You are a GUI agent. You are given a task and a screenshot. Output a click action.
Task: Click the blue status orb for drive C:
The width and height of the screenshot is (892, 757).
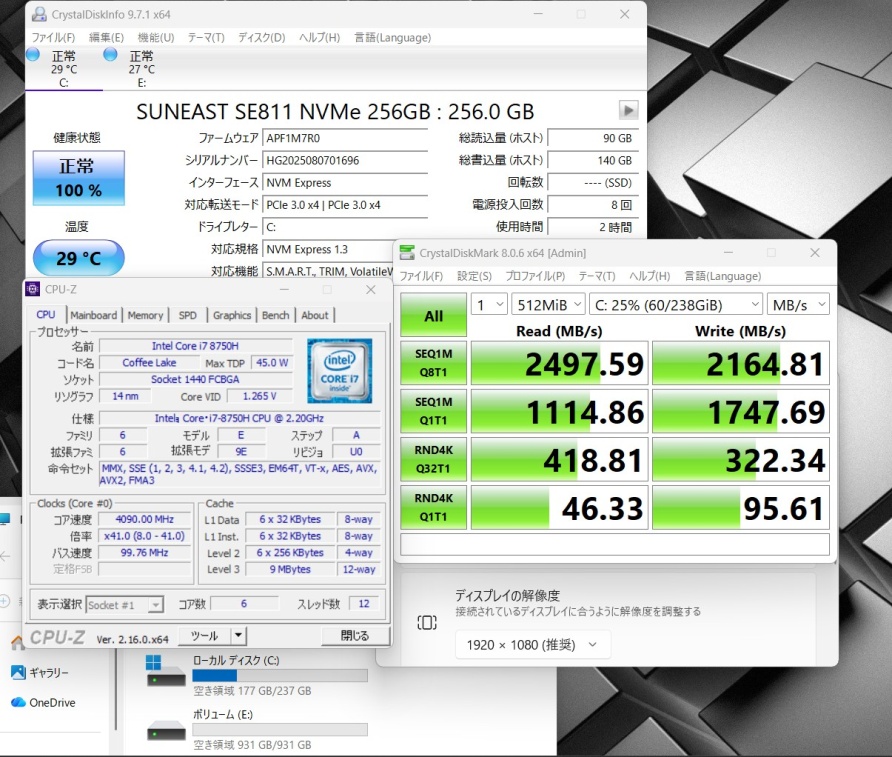point(33,55)
